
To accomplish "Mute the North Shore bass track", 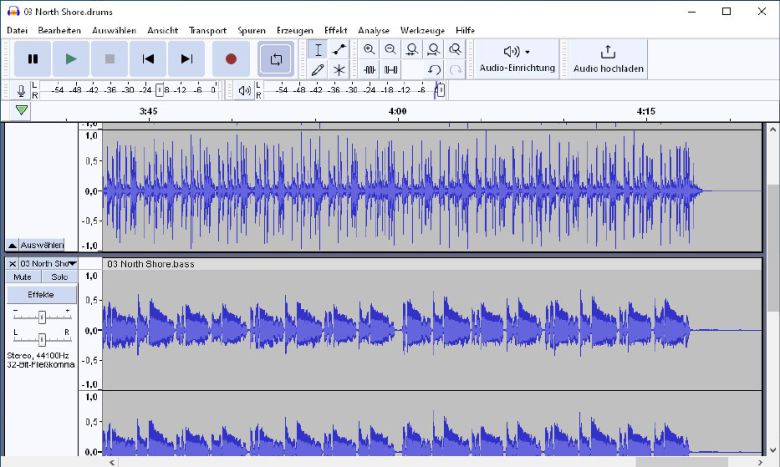I will 22,277.
